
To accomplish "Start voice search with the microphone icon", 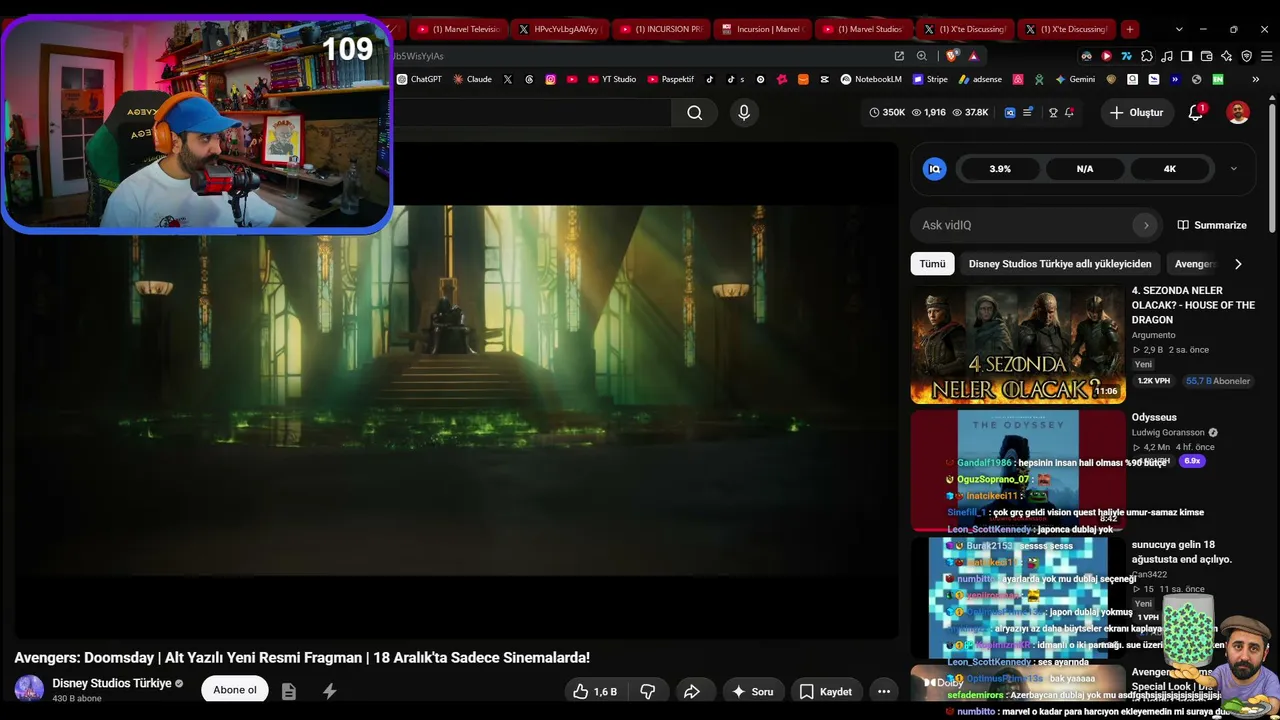I will click(743, 113).
